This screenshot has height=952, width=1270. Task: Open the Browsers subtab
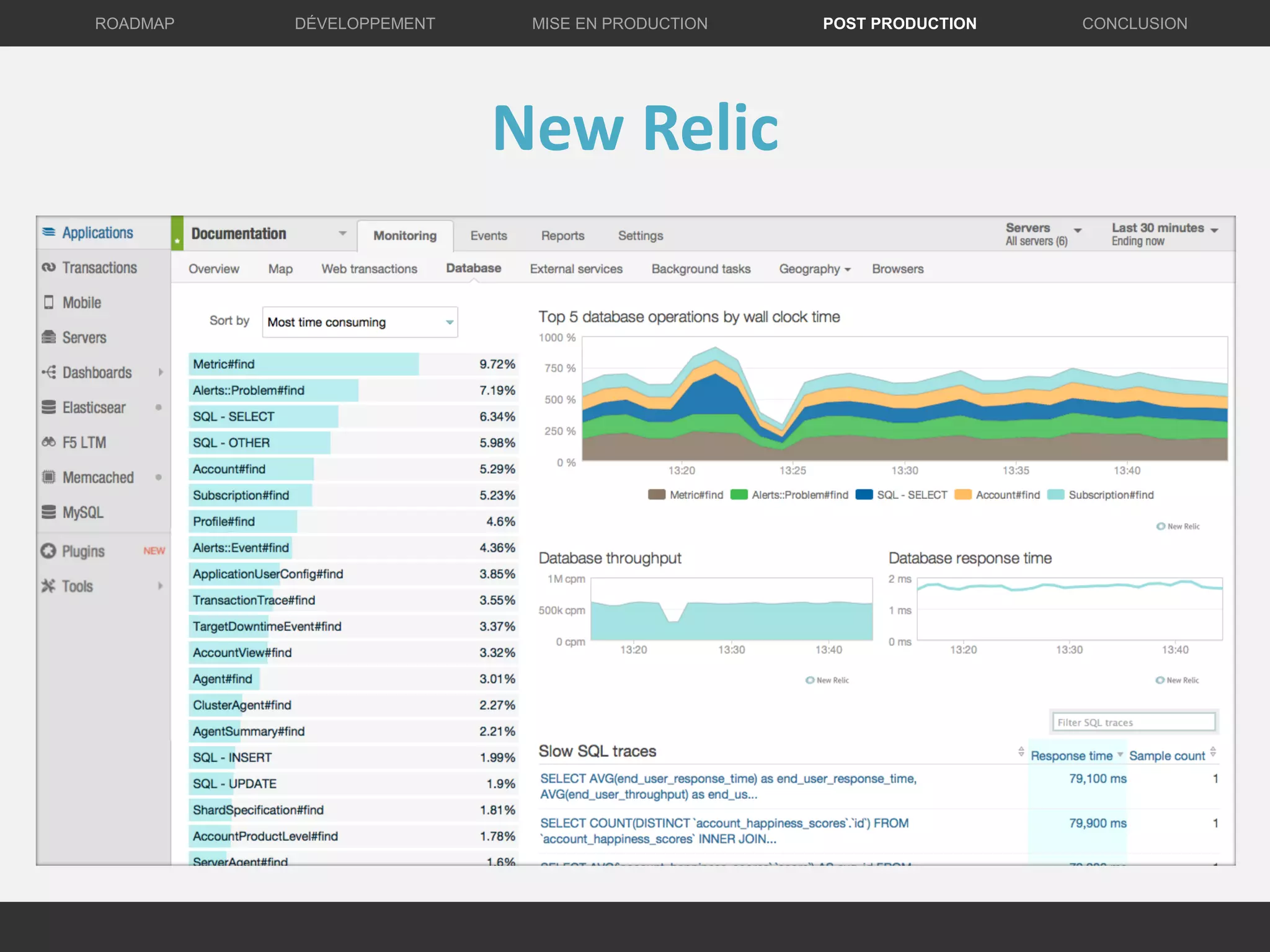[x=897, y=269]
